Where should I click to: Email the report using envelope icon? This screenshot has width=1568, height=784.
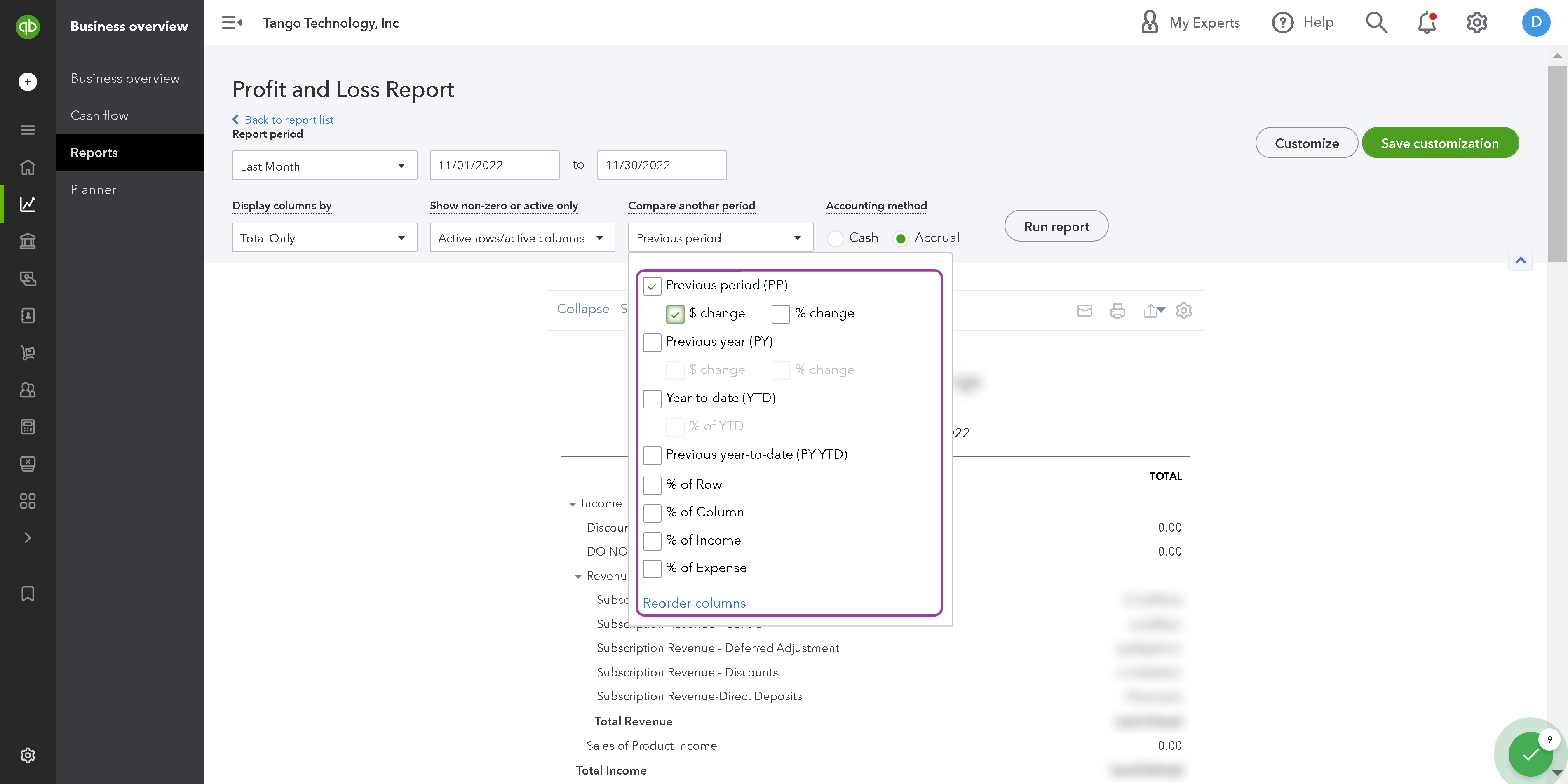click(x=1084, y=310)
